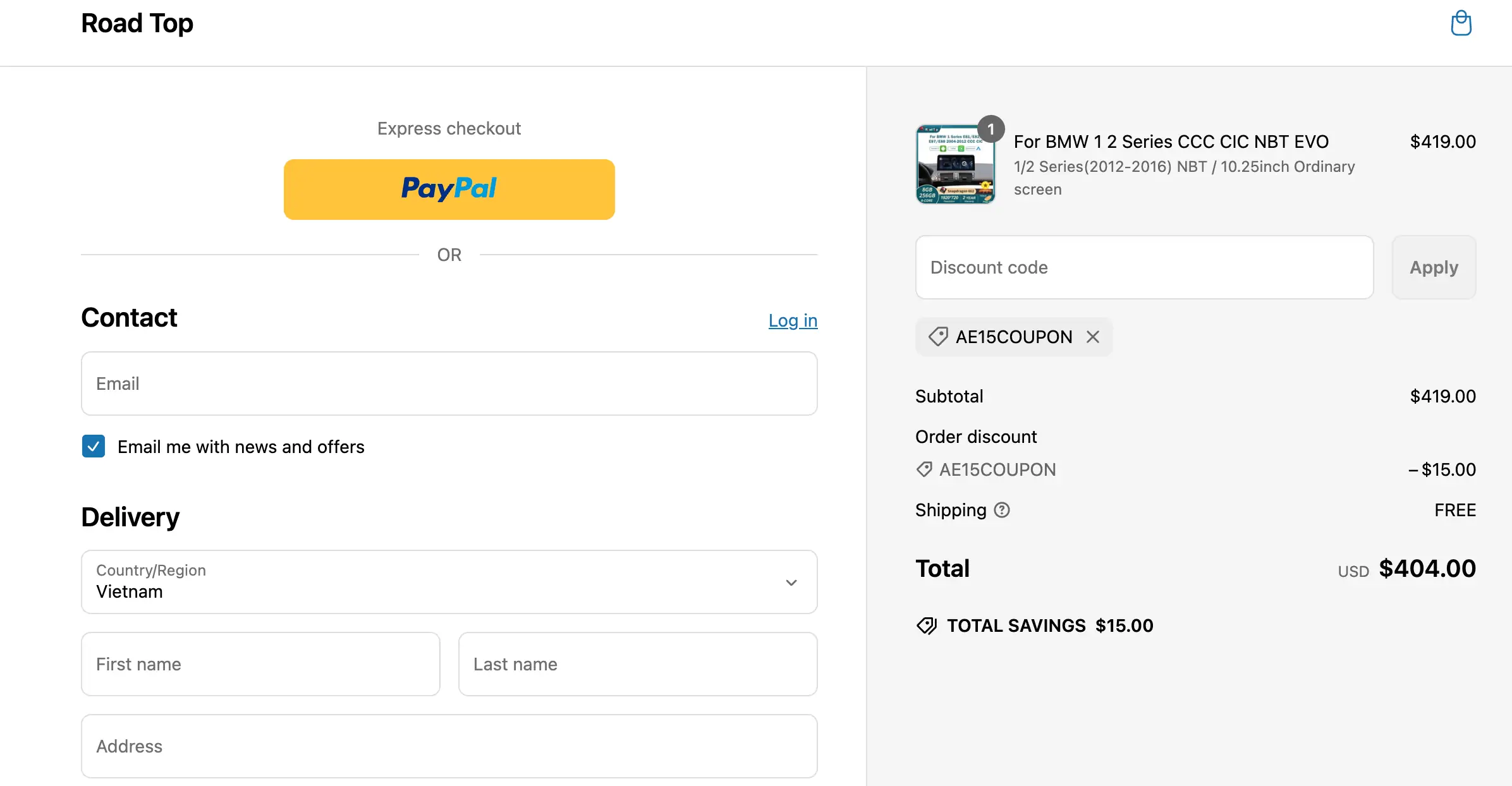Click the order discount AE15COUPON tag icon
The image size is (1512, 786).
pyautogui.click(x=924, y=469)
